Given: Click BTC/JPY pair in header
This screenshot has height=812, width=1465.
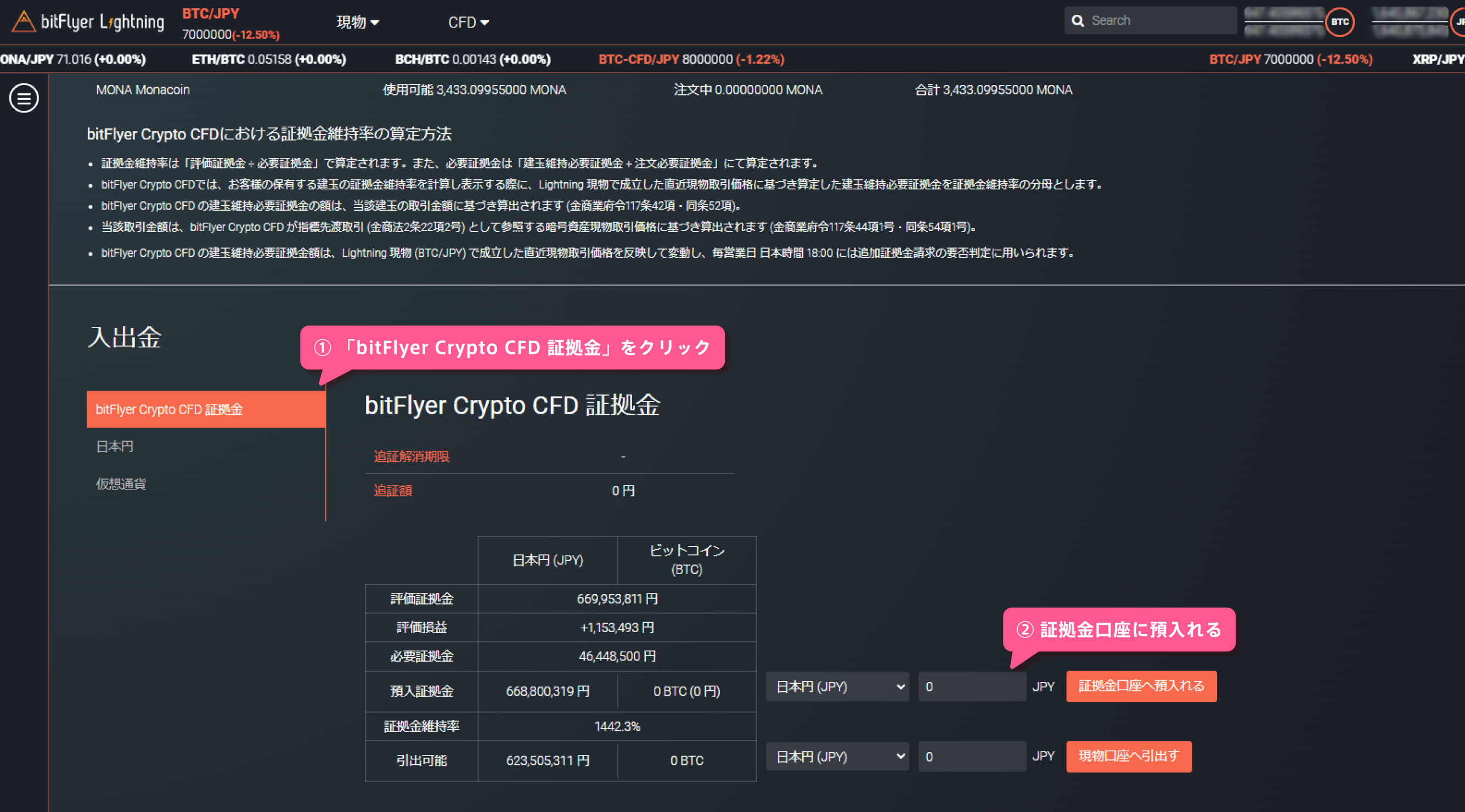Looking at the screenshot, I should click(x=211, y=14).
